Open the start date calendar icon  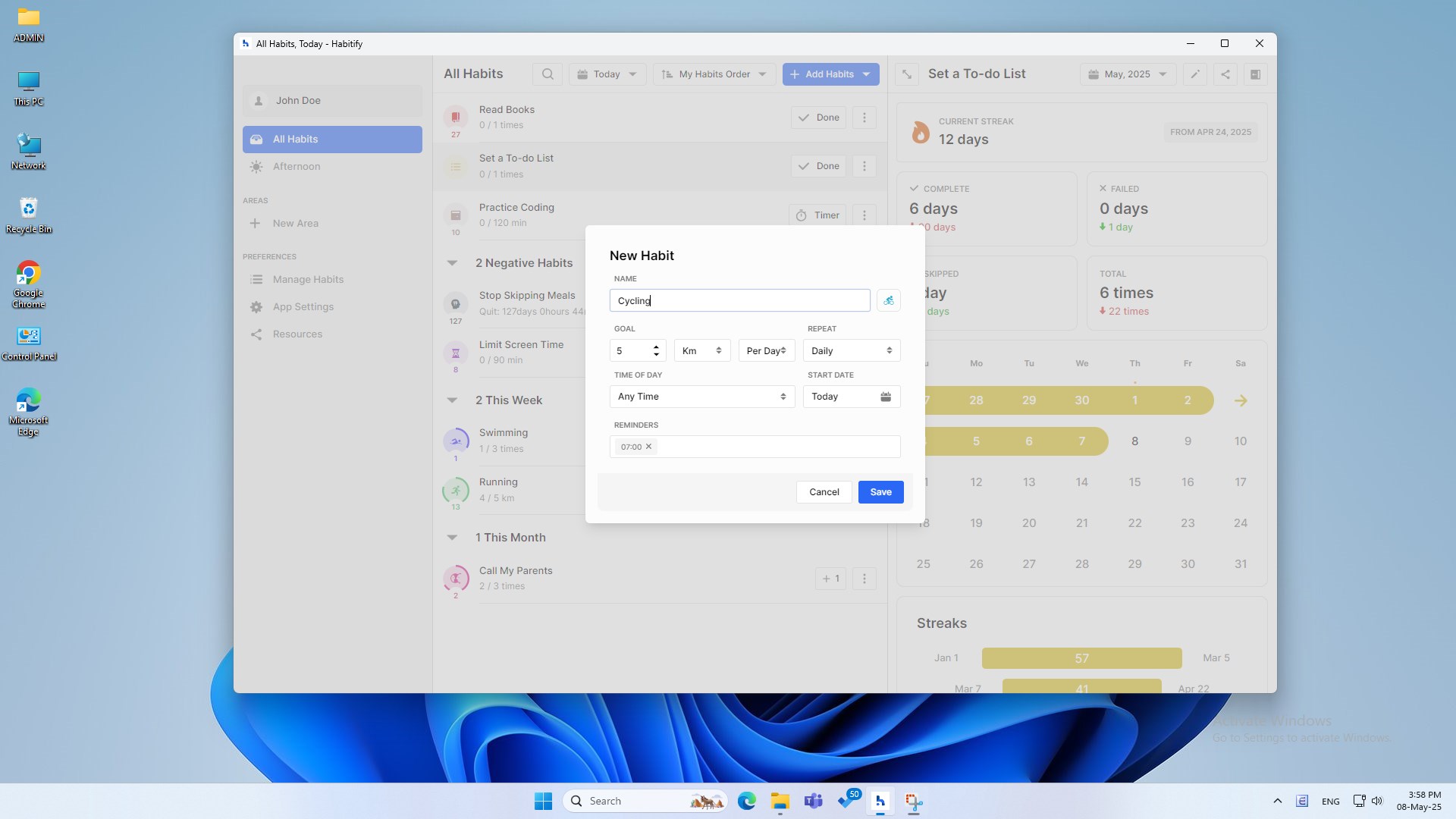pyautogui.click(x=885, y=397)
